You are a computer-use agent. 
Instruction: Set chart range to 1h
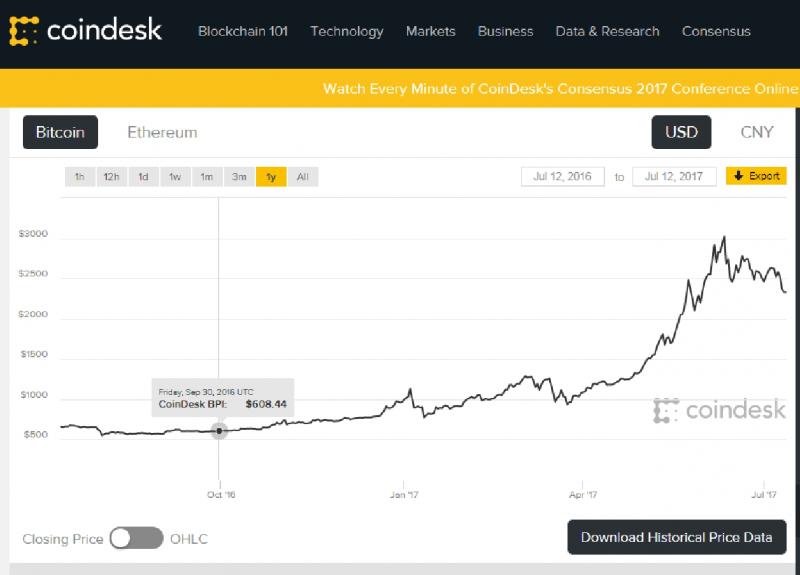[x=80, y=177]
